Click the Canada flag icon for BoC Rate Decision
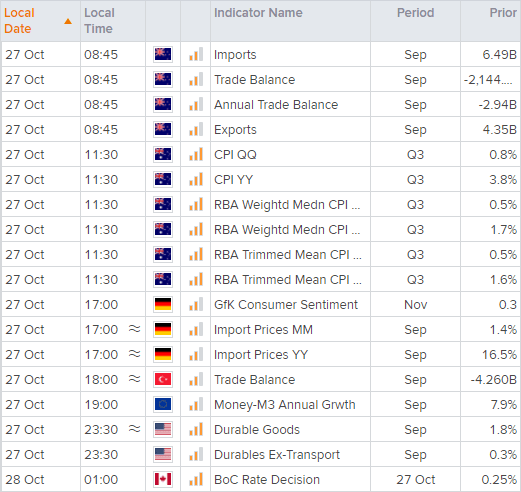The height and width of the screenshot is (492, 521). [163, 479]
